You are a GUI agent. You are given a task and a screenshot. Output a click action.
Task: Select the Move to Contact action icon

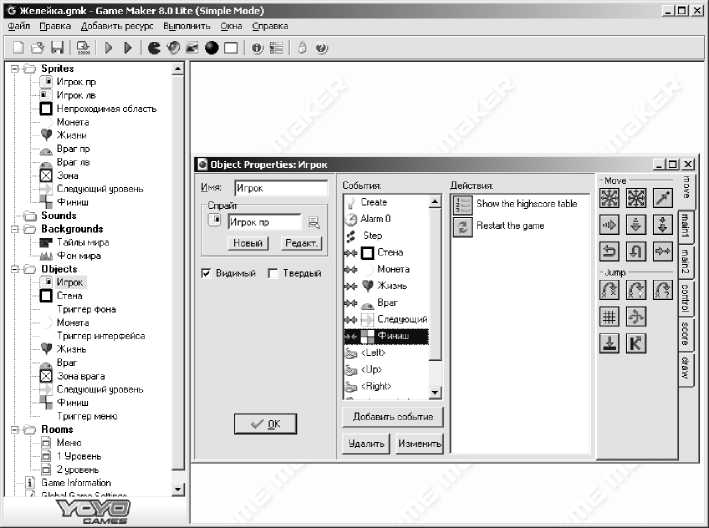pos(609,344)
